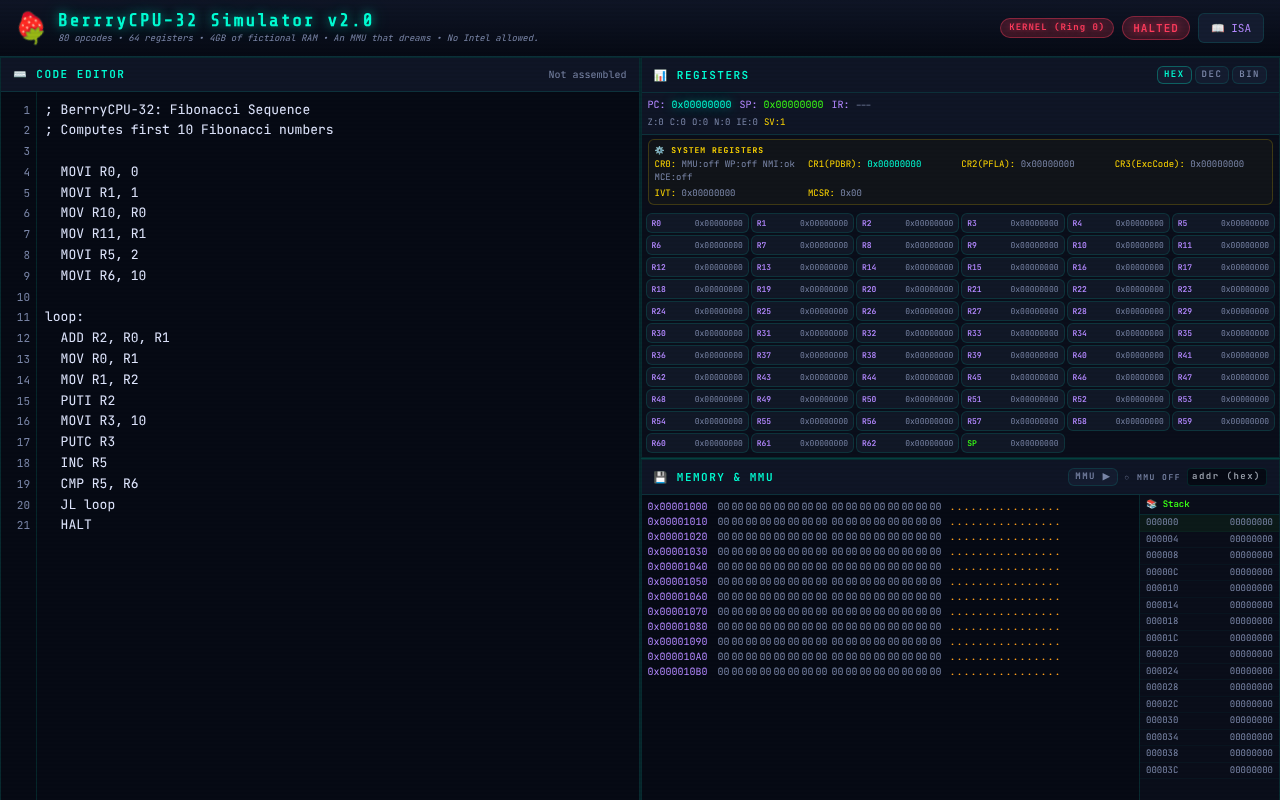
Task: Switch register display to BIN
Action: coord(1249,75)
